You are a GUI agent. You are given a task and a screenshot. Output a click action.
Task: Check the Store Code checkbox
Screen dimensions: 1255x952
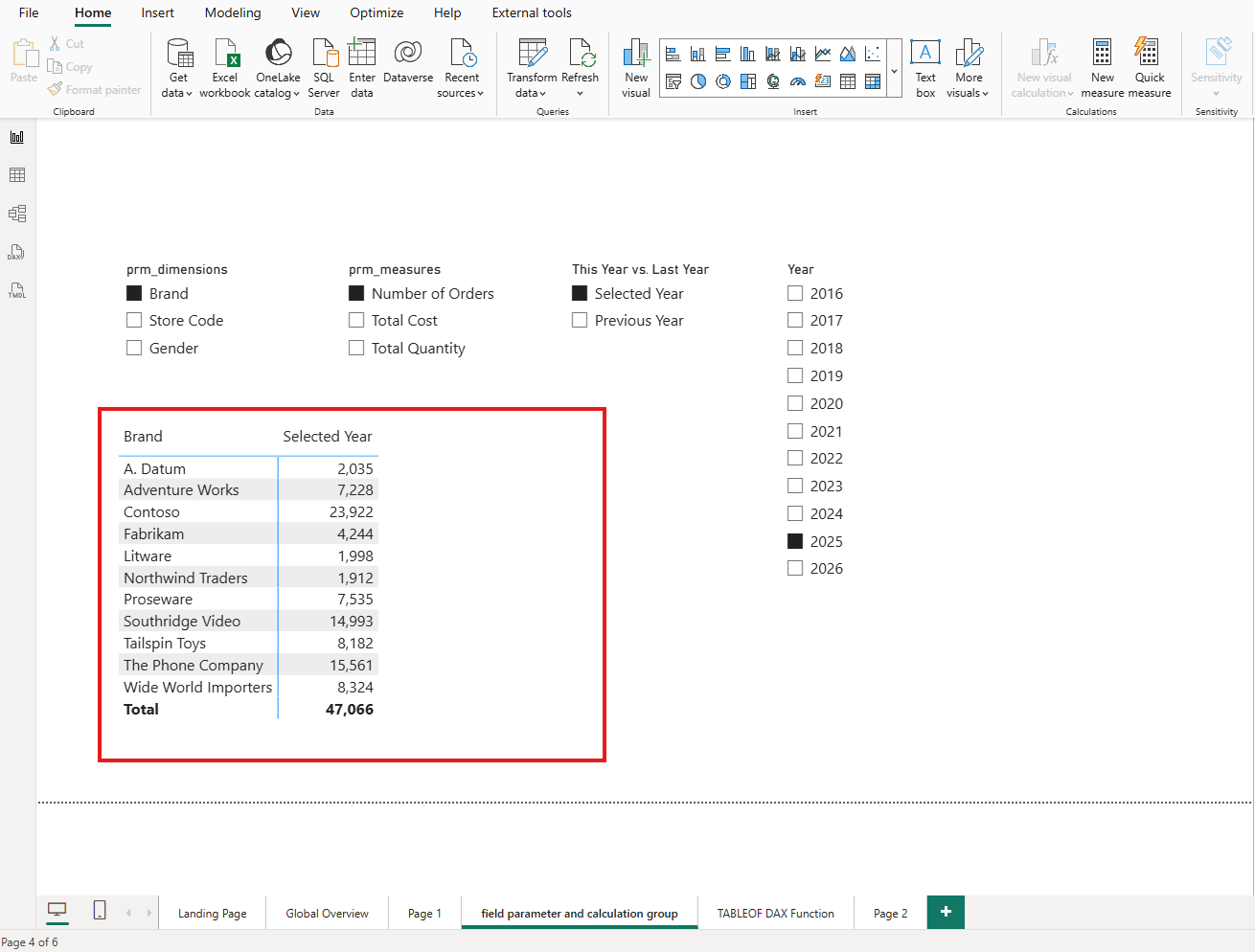tap(134, 321)
